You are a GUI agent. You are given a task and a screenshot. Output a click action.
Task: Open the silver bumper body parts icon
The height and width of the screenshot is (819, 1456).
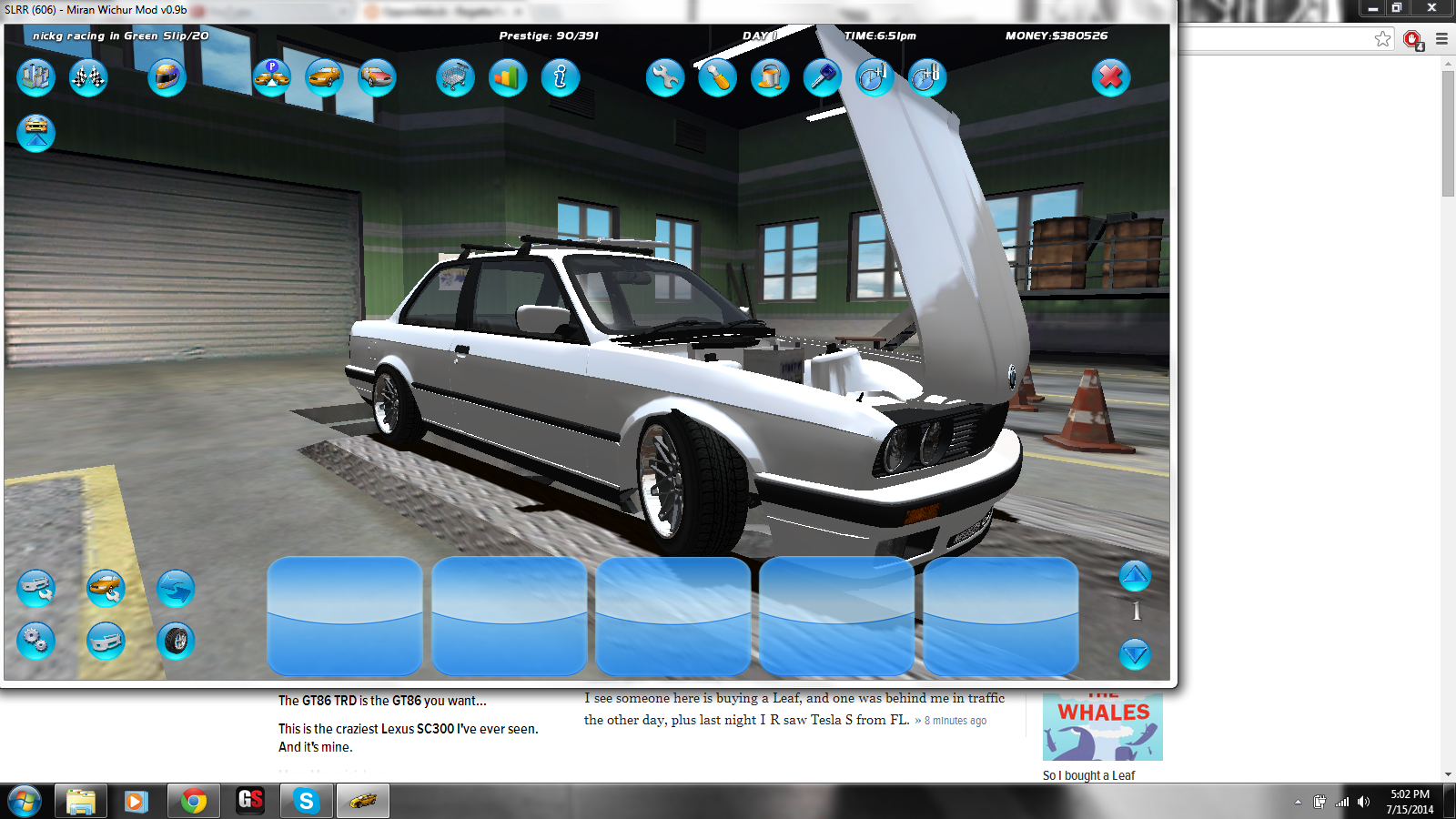coord(106,641)
